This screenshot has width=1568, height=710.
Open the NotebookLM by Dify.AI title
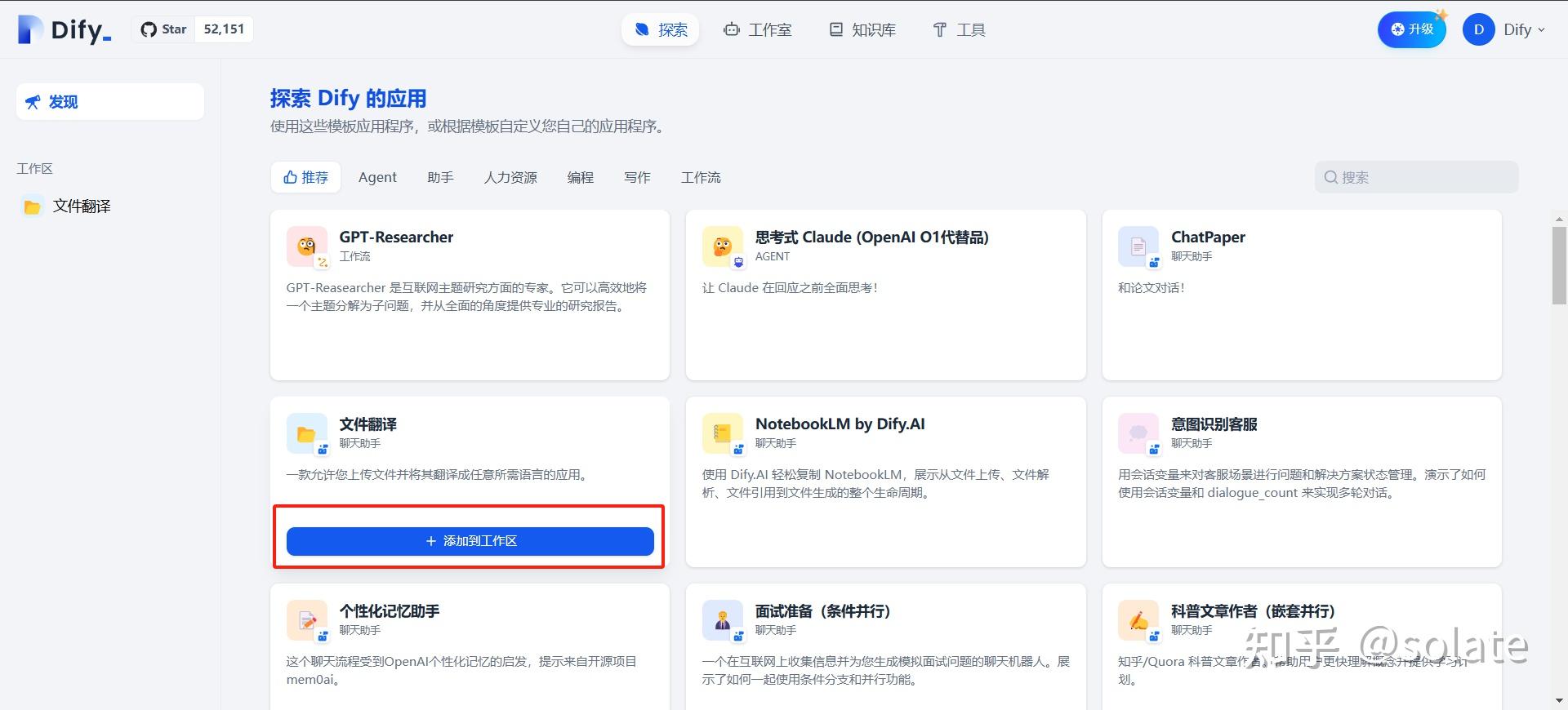(x=840, y=424)
